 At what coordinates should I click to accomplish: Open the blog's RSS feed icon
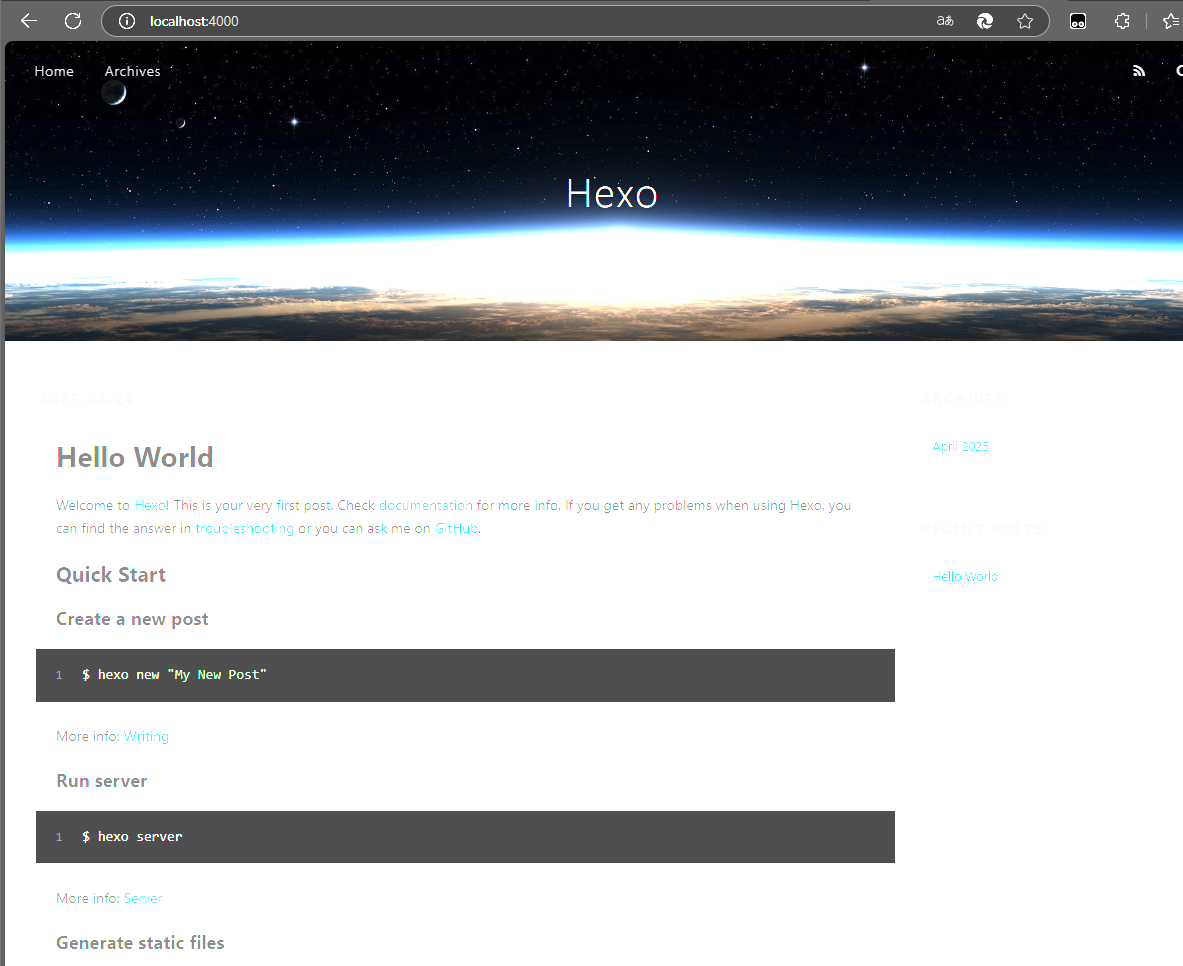pos(1138,71)
